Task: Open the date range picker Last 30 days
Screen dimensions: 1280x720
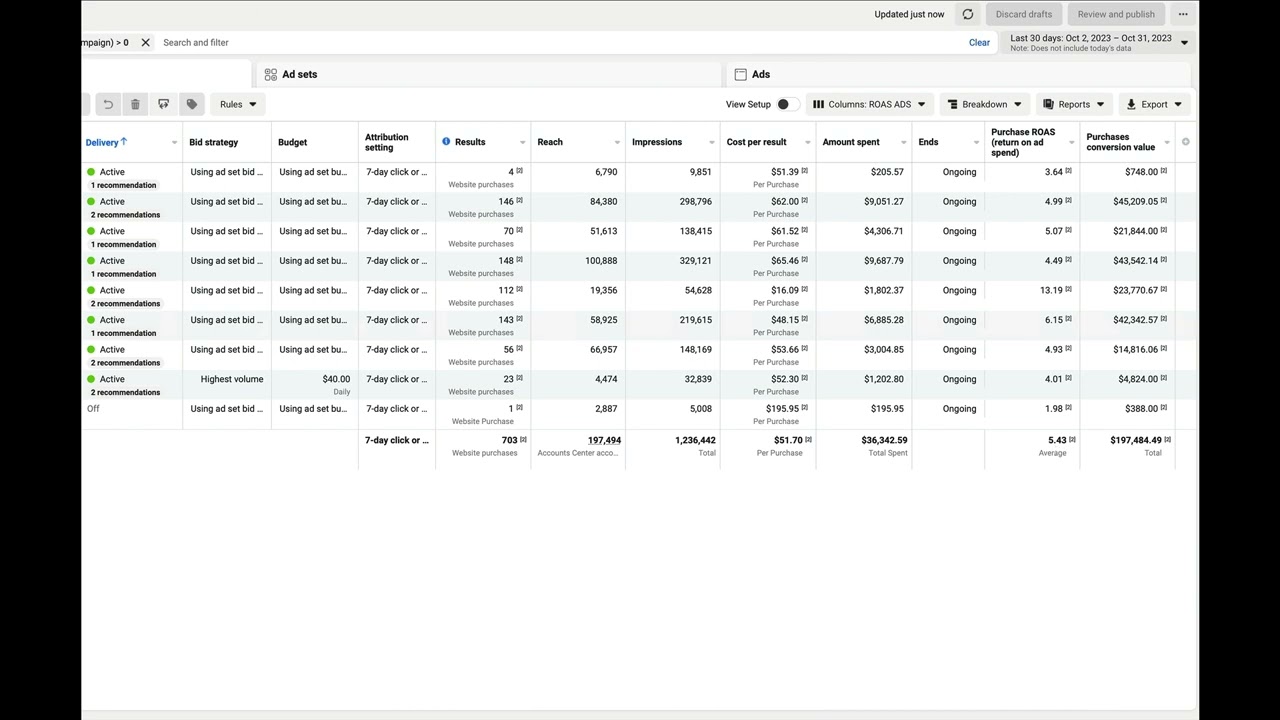Action: 1098,42
